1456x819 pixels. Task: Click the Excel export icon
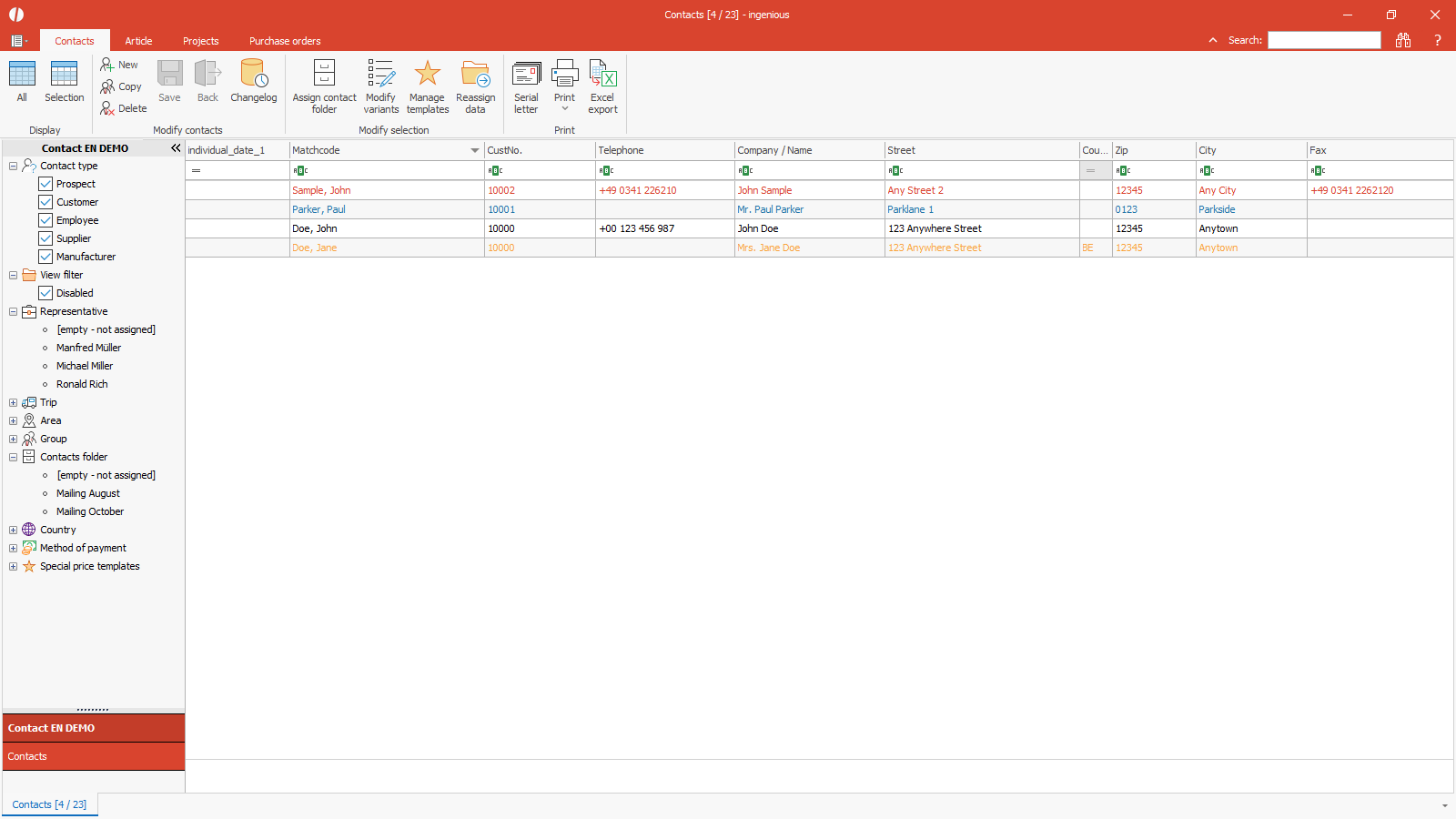[x=602, y=75]
